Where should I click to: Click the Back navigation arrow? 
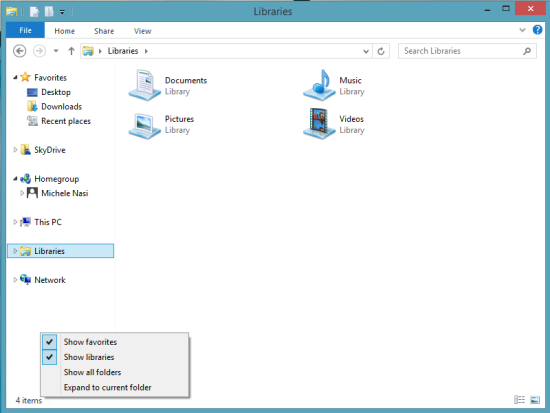(x=20, y=51)
